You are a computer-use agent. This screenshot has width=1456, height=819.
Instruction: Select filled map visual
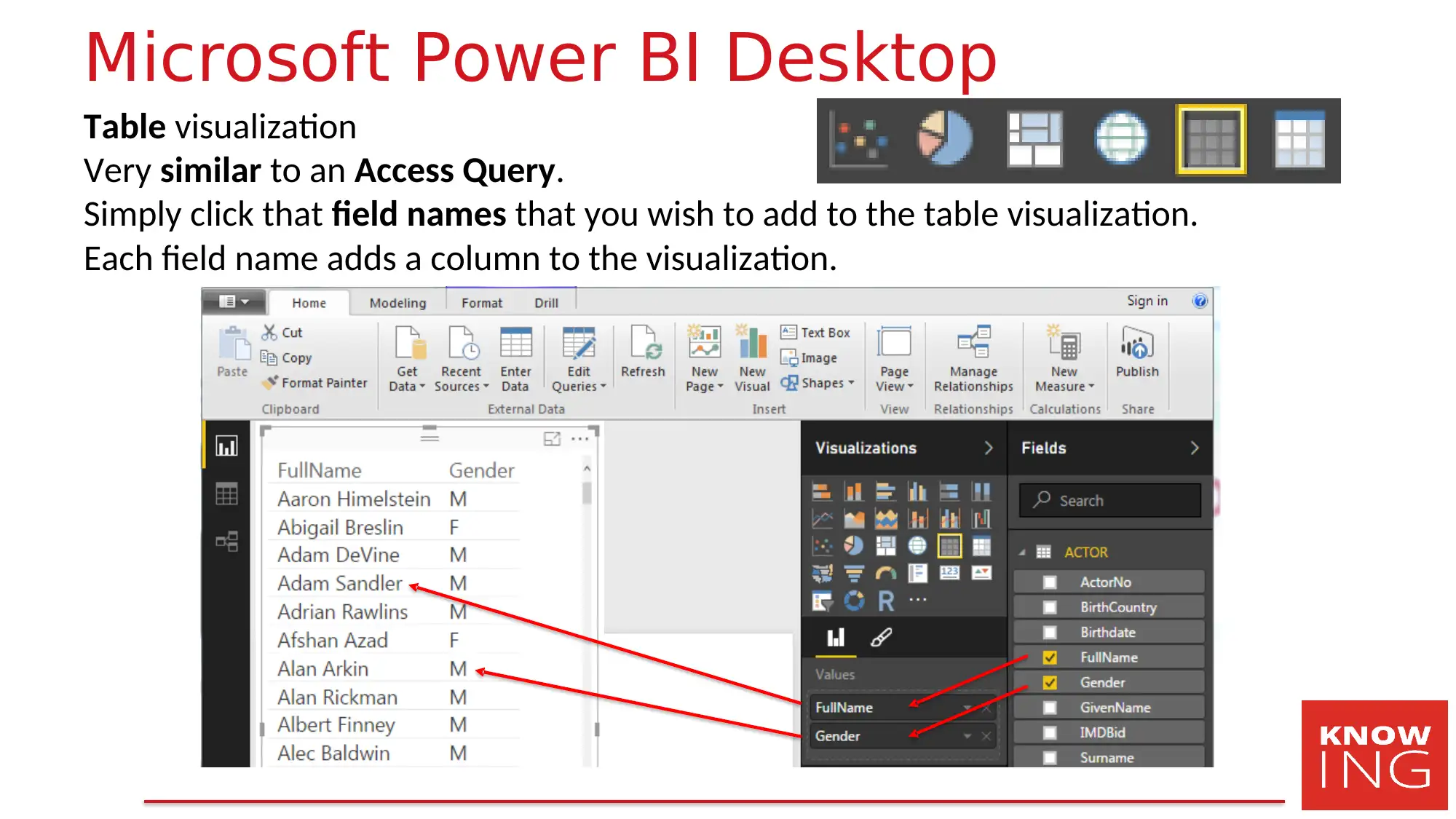pyautogui.click(x=822, y=574)
